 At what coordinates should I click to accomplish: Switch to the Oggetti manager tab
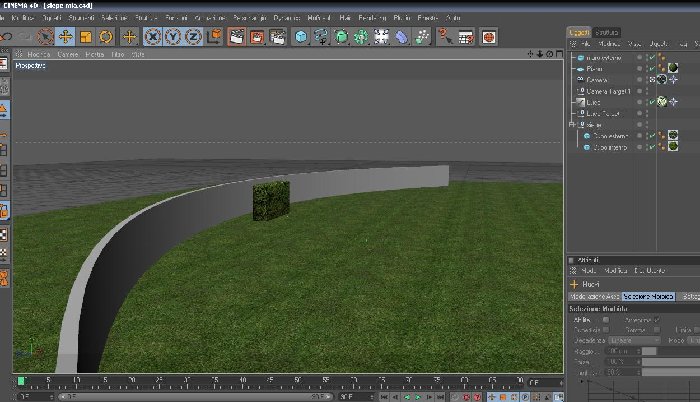(x=579, y=32)
